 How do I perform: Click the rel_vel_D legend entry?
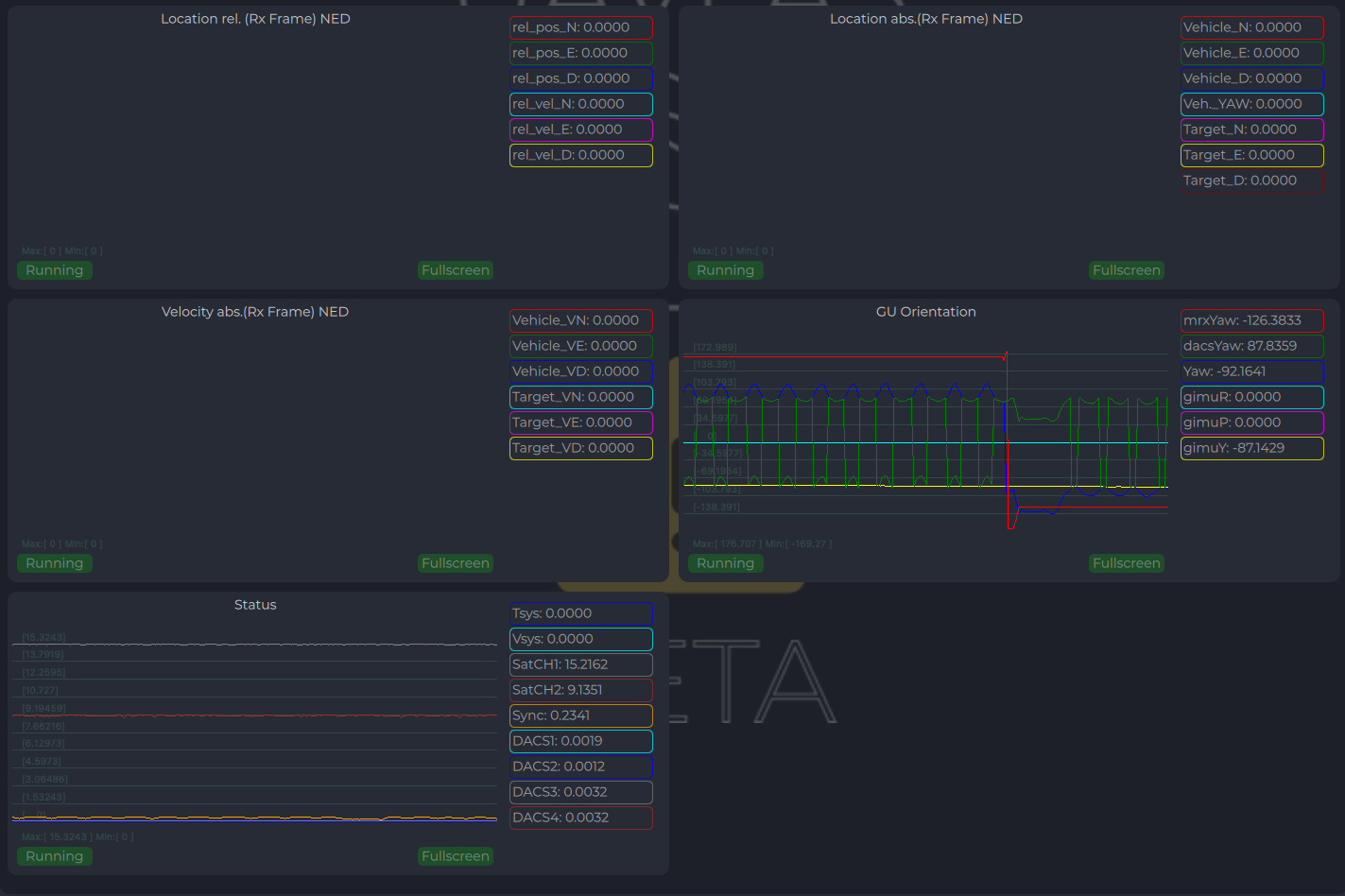click(x=581, y=155)
